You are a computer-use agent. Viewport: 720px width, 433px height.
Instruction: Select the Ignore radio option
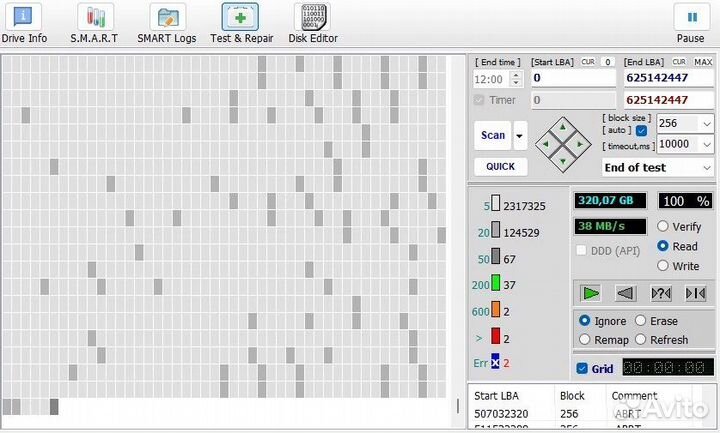(585, 321)
